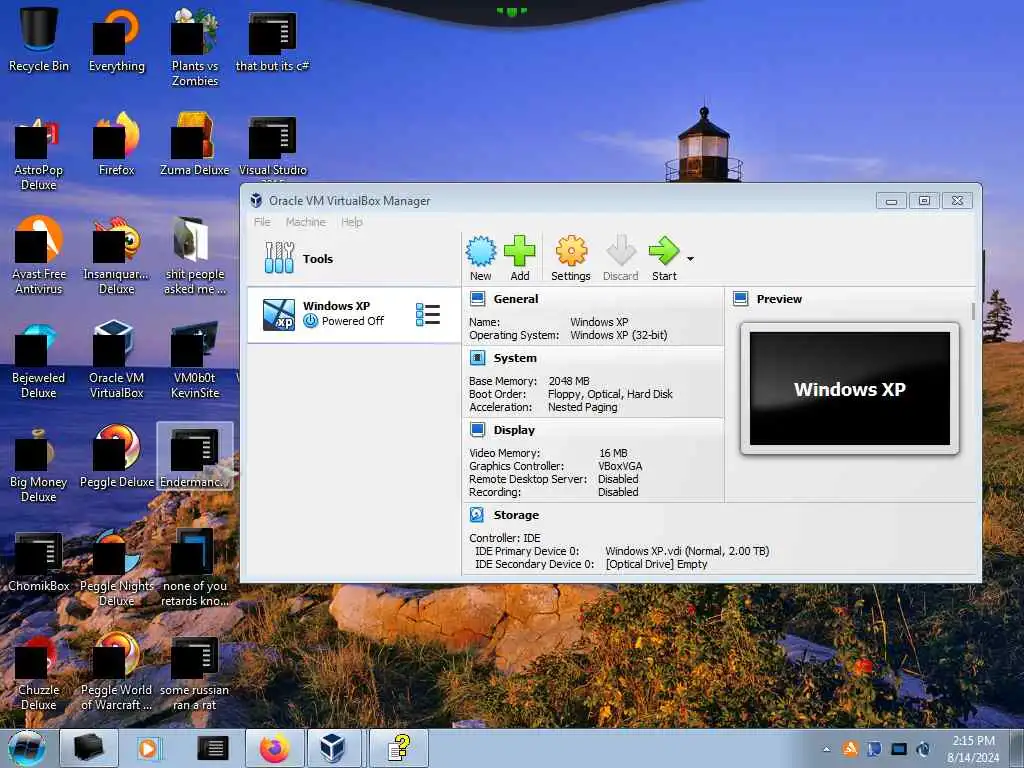Click '[Optical Drive] Empty' storage entry
Image resolution: width=1024 pixels, height=768 pixels.
(656, 564)
